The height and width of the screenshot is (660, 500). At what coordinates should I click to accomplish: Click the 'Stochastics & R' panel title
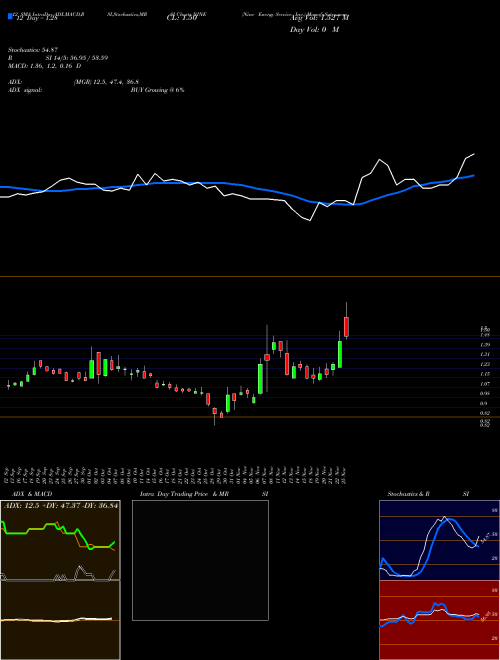coord(408,494)
